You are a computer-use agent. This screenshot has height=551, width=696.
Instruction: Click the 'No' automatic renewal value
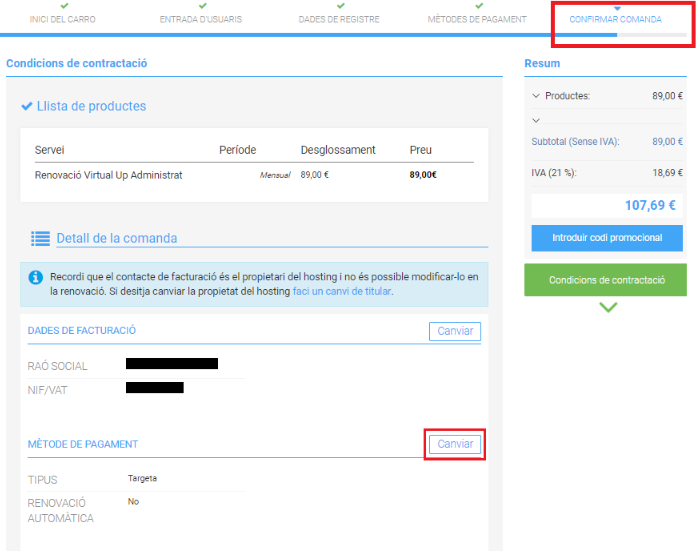click(x=133, y=502)
